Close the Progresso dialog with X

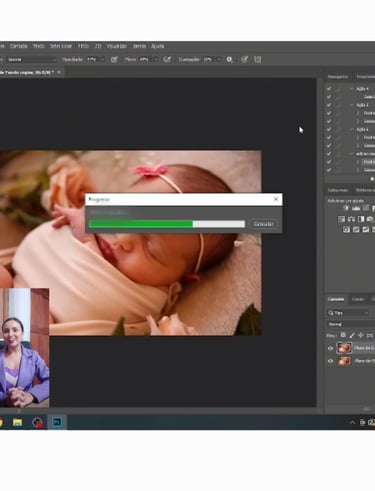[x=276, y=199]
